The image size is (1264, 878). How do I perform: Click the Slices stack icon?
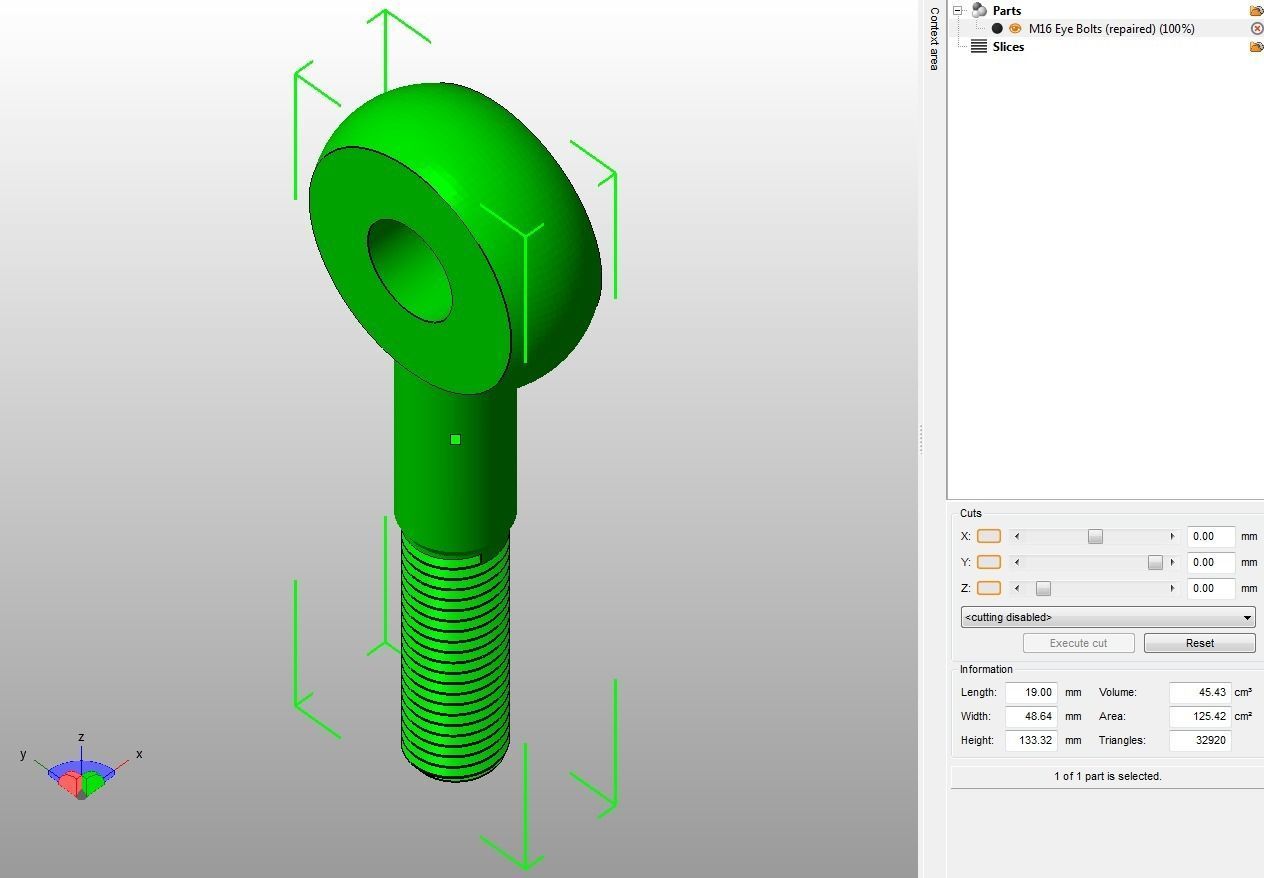point(977,46)
